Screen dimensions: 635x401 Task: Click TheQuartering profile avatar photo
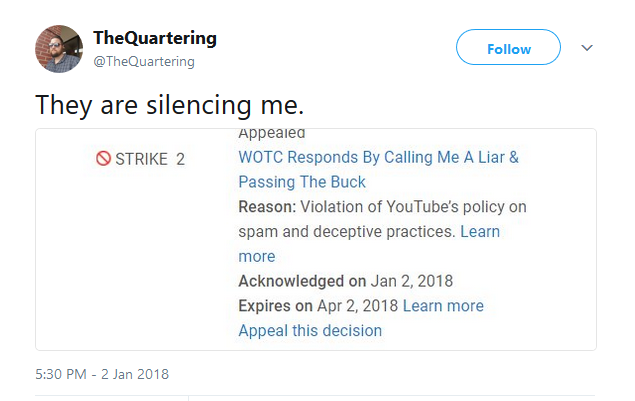tap(59, 48)
